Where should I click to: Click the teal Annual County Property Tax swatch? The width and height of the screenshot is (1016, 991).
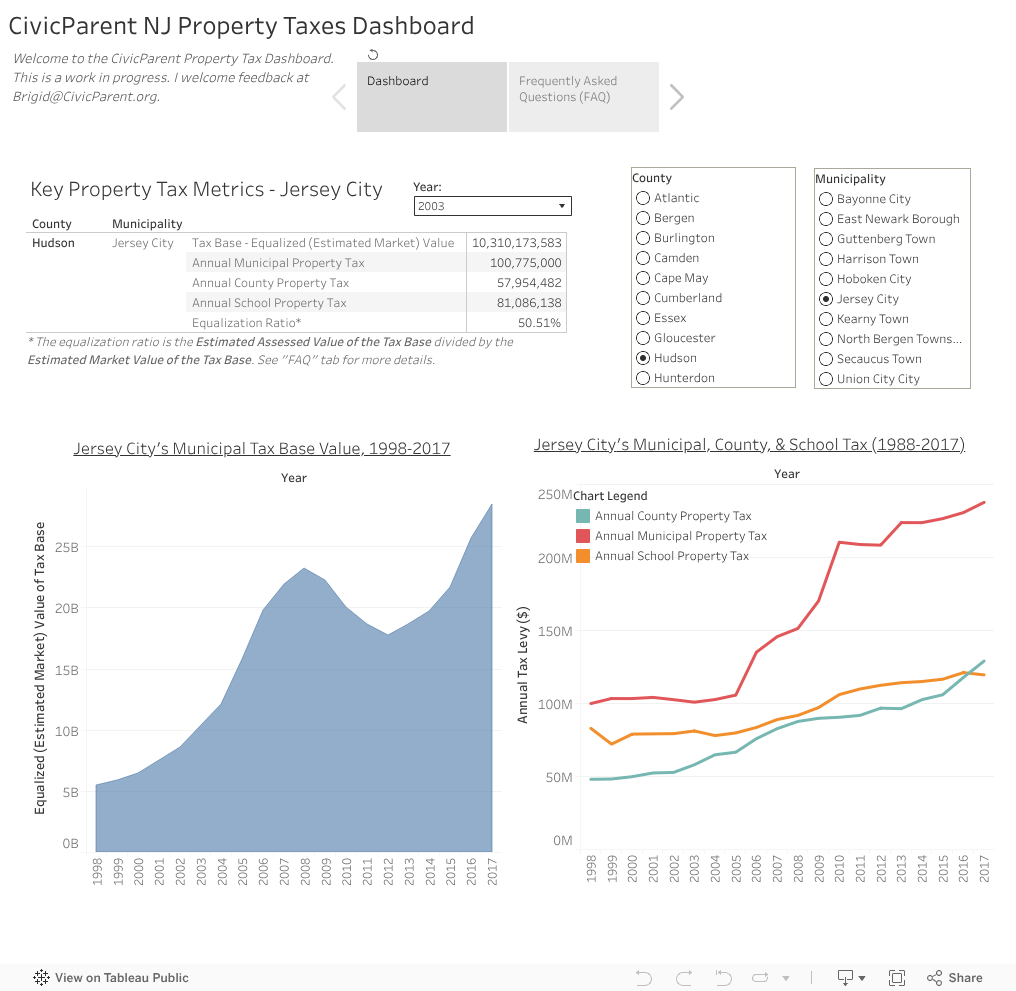tap(583, 516)
